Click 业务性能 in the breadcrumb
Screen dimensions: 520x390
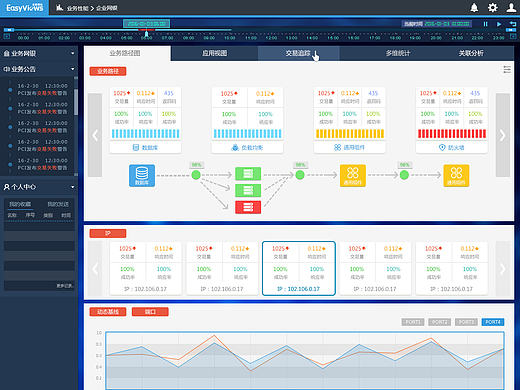click(x=78, y=8)
